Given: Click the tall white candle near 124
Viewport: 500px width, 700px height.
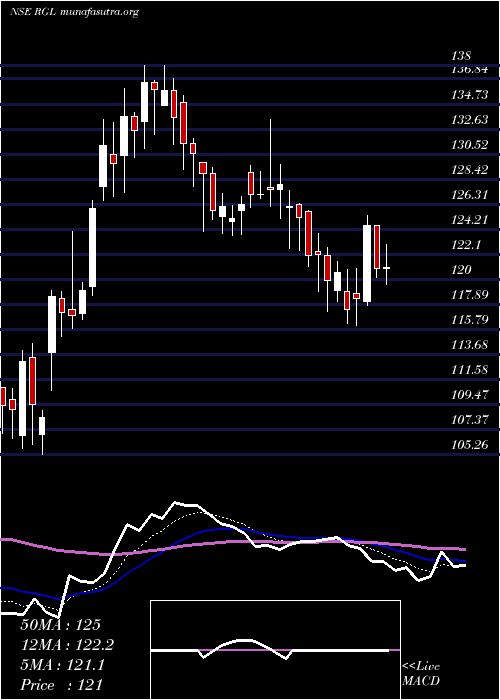Looking at the screenshot, I should click(x=367, y=260).
